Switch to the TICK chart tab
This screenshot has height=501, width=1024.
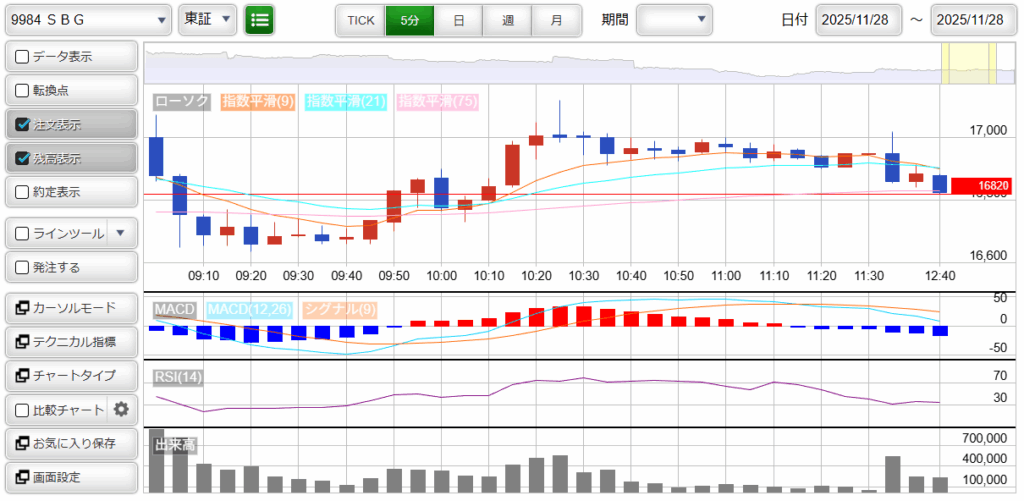pos(360,20)
